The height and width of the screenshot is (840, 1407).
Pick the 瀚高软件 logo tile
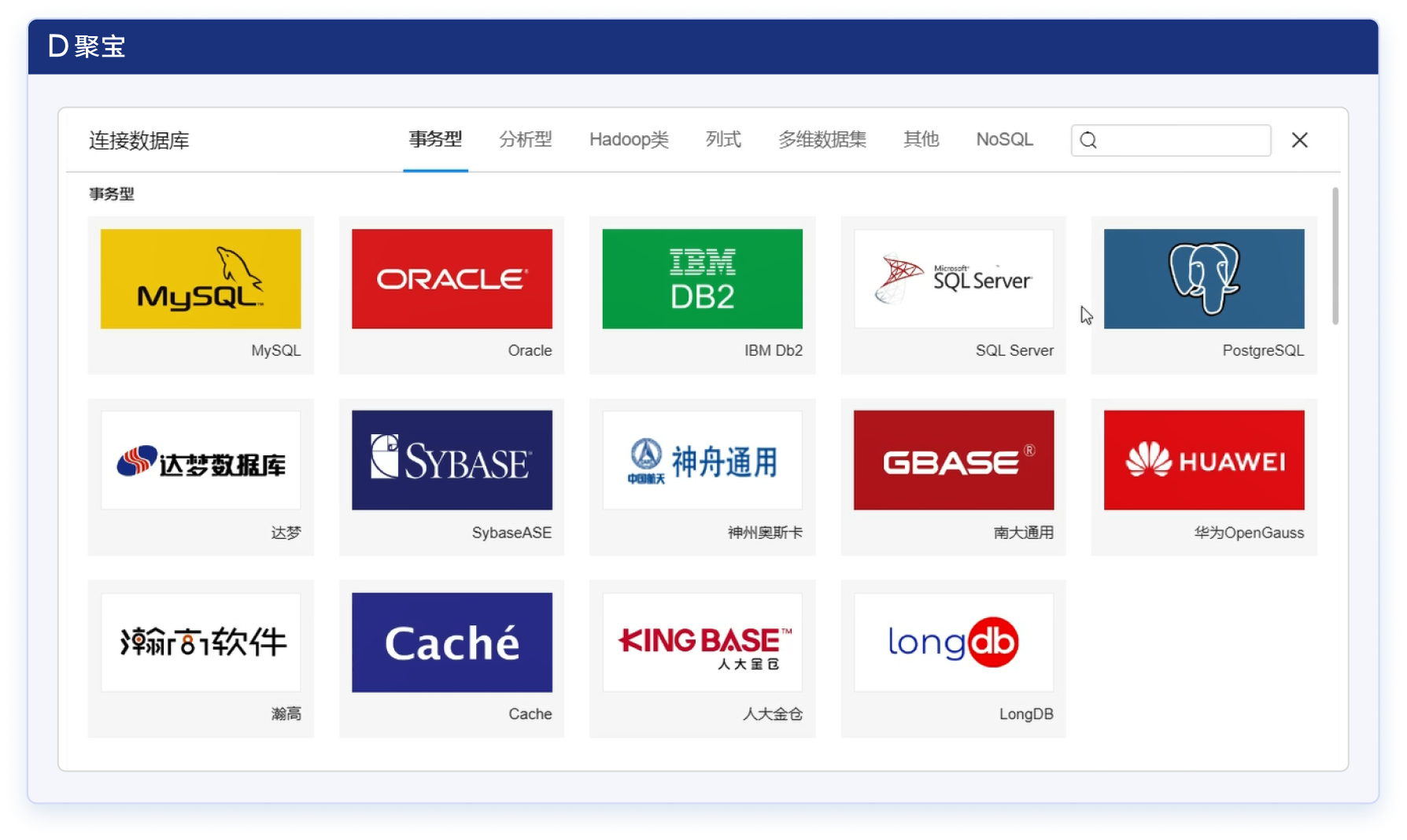(201, 642)
